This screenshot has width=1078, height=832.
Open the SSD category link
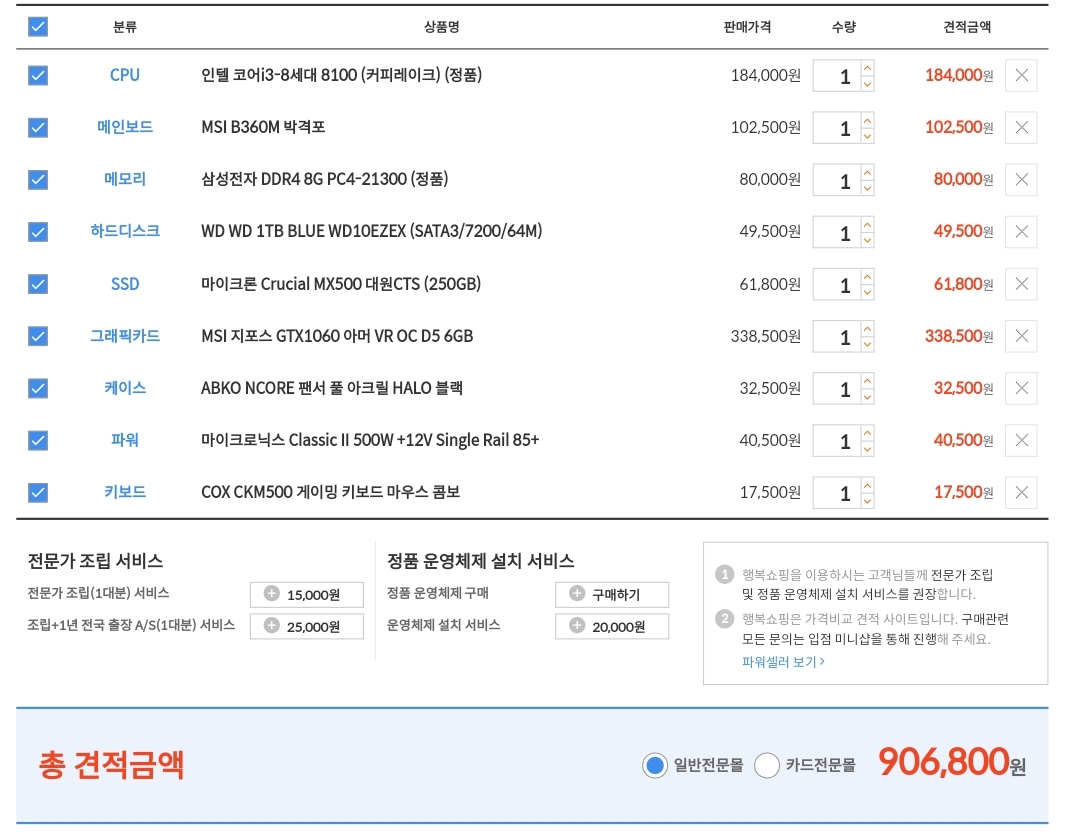[124, 284]
